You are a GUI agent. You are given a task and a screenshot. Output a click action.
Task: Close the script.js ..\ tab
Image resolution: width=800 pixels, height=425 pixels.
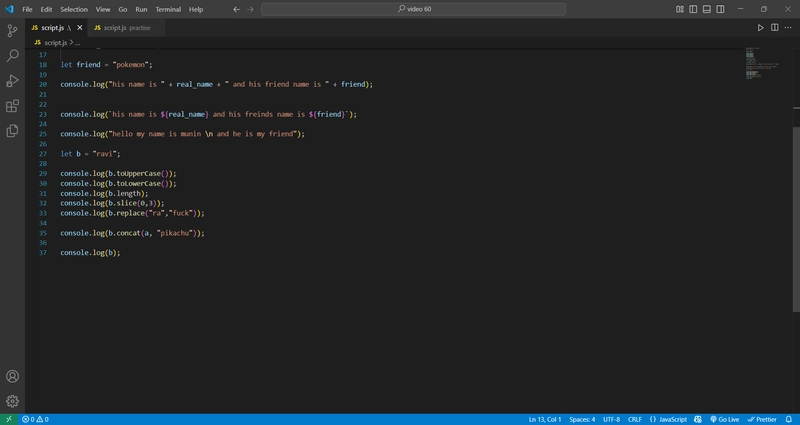tap(80, 28)
